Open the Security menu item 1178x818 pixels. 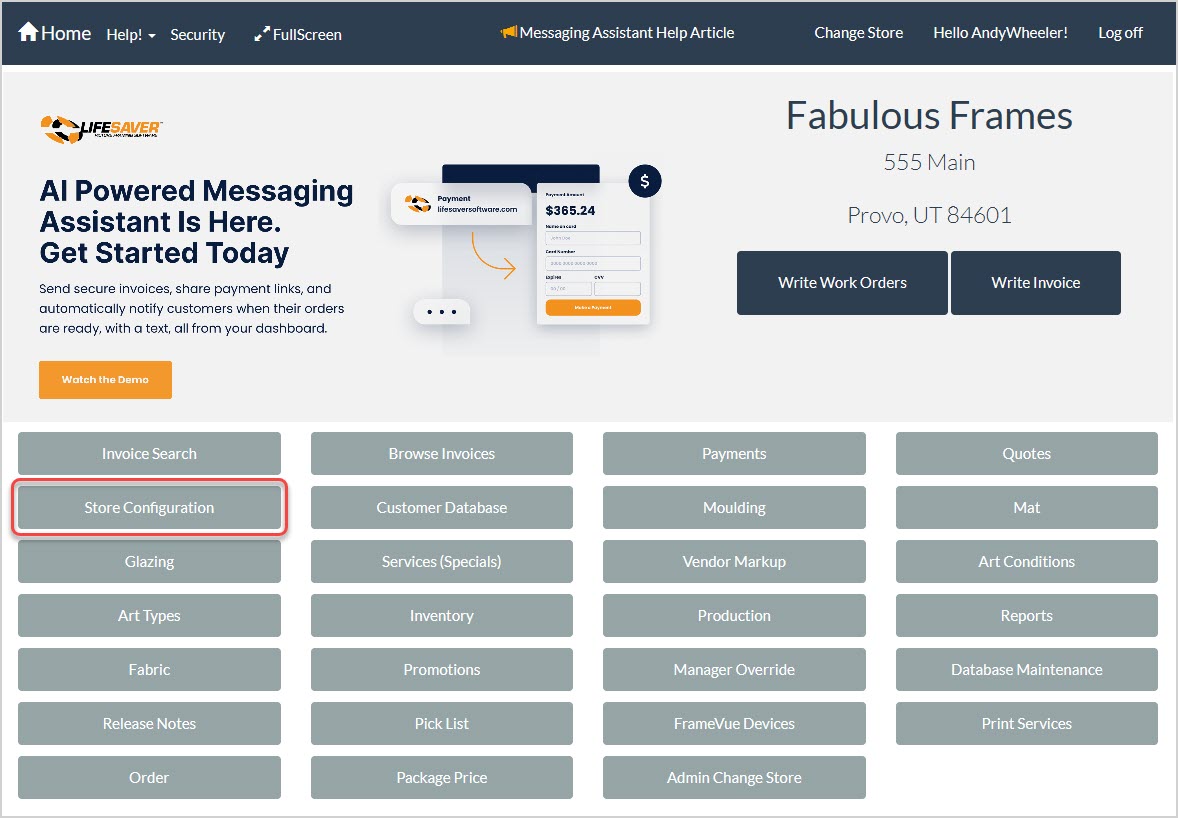(197, 34)
